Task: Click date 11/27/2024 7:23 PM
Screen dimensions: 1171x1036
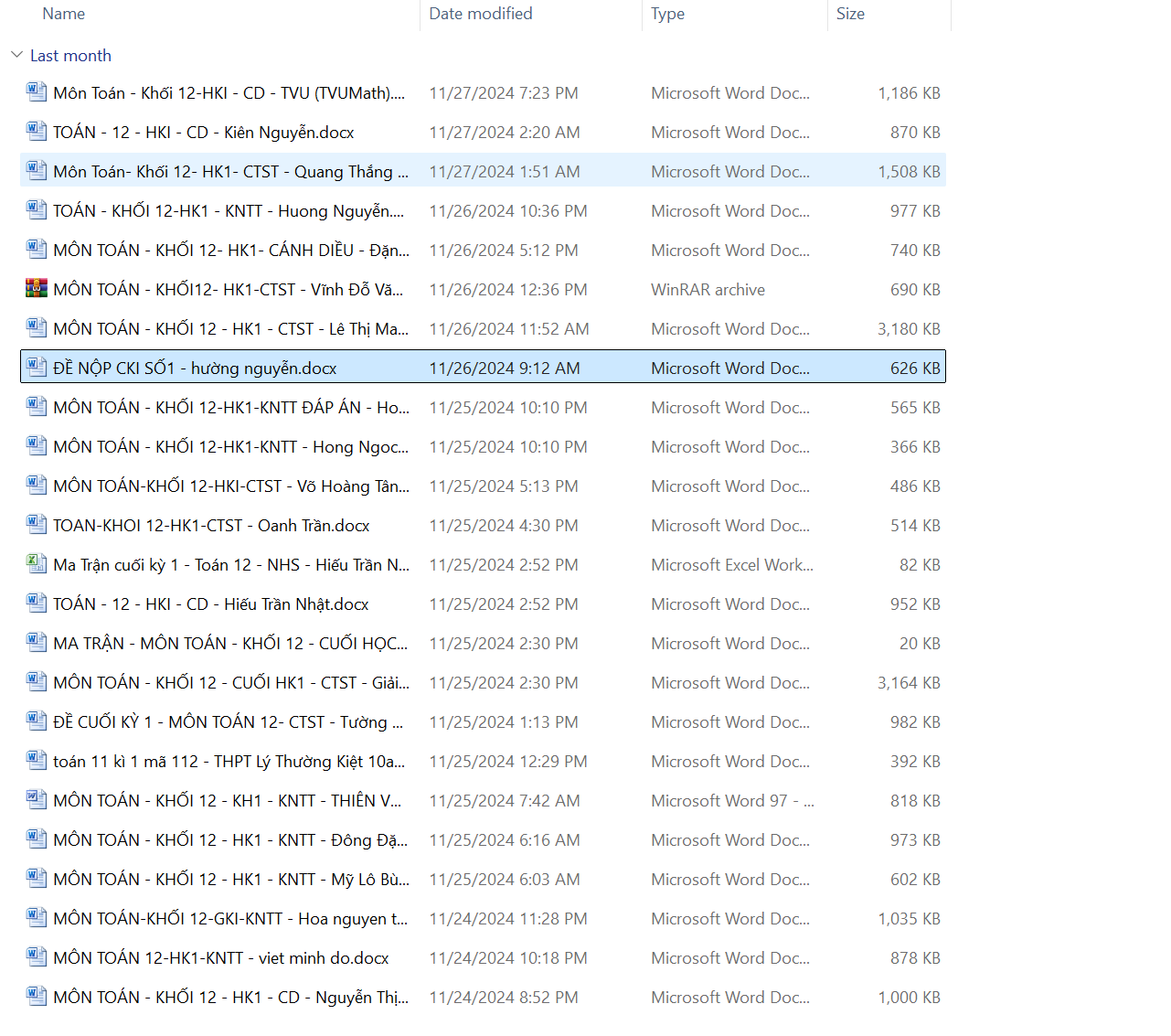Action: pyautogui.click(x=504, y=93)
